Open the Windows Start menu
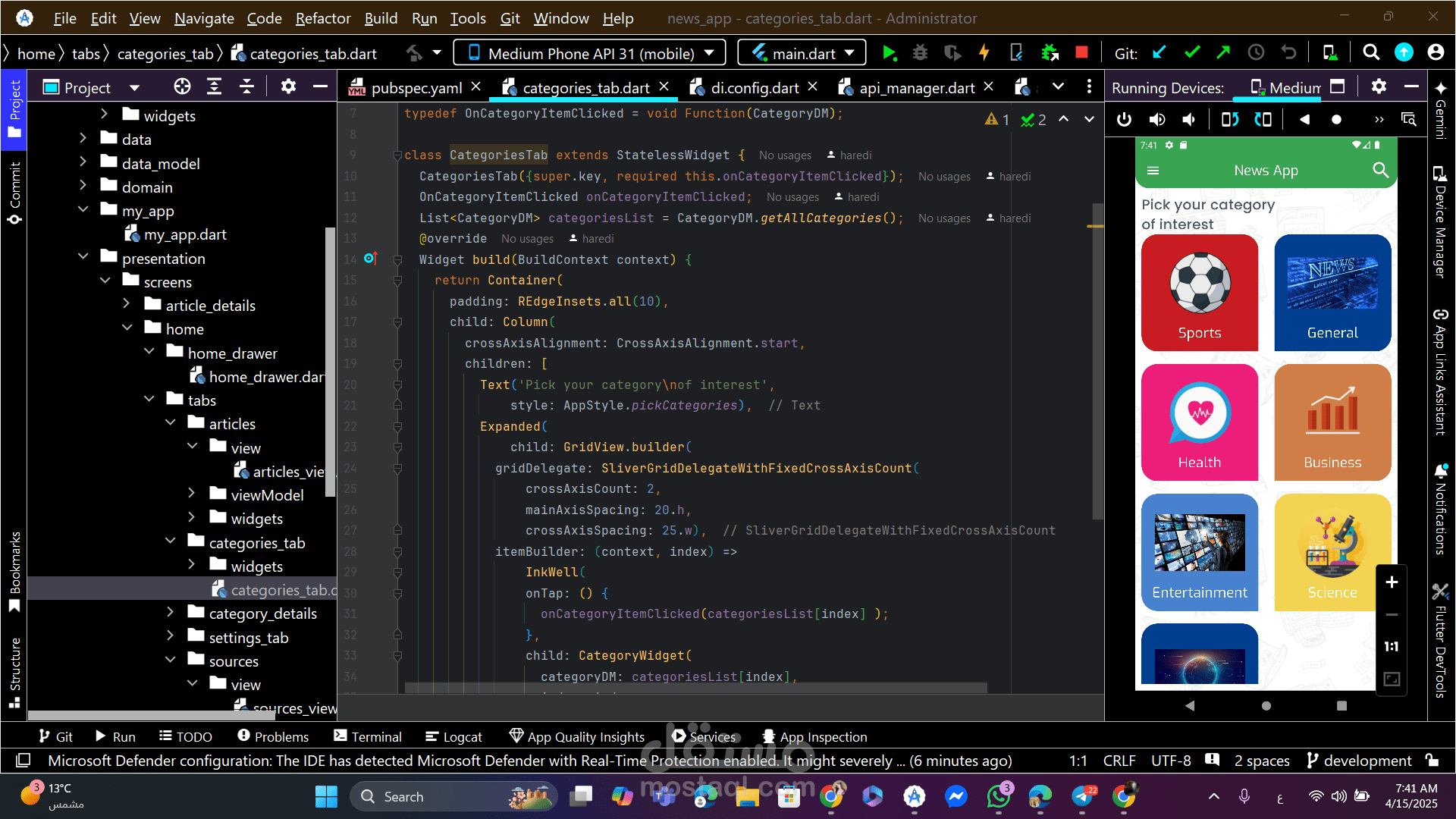This screenshot has width=1456, height=819. [326, 796]
